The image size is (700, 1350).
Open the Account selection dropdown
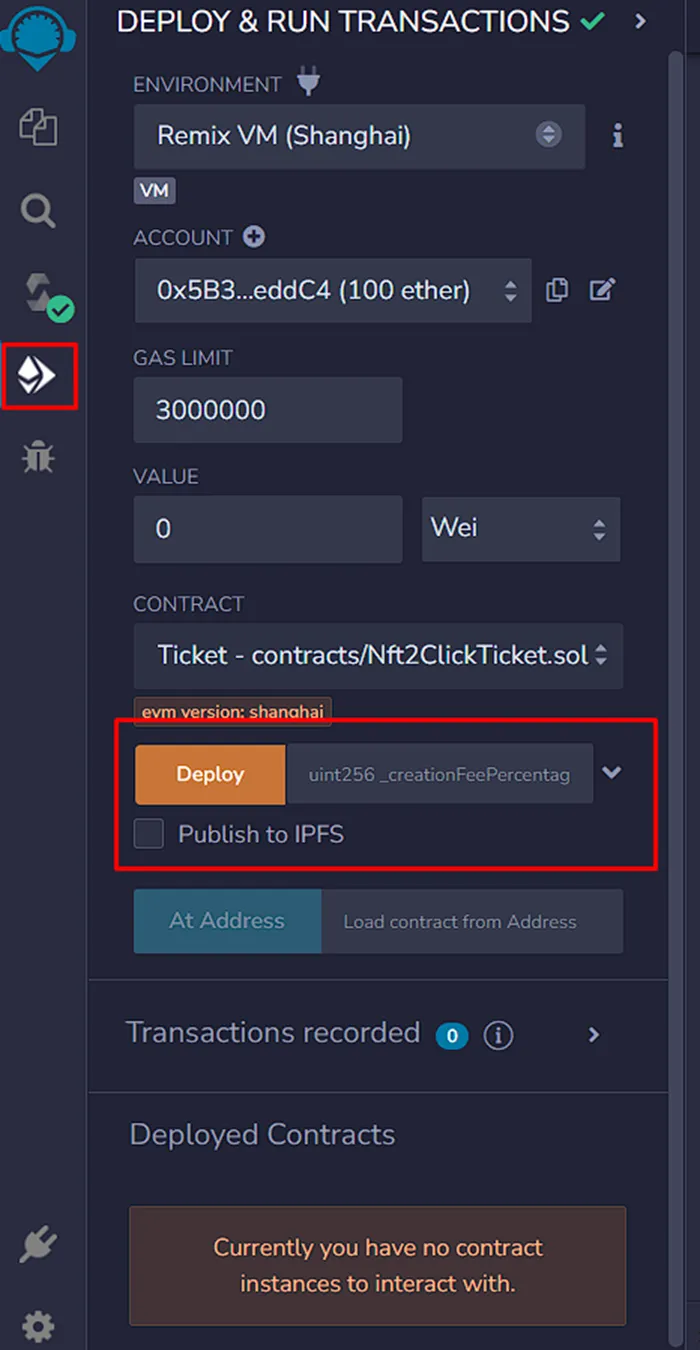click(x=332, y=290)
